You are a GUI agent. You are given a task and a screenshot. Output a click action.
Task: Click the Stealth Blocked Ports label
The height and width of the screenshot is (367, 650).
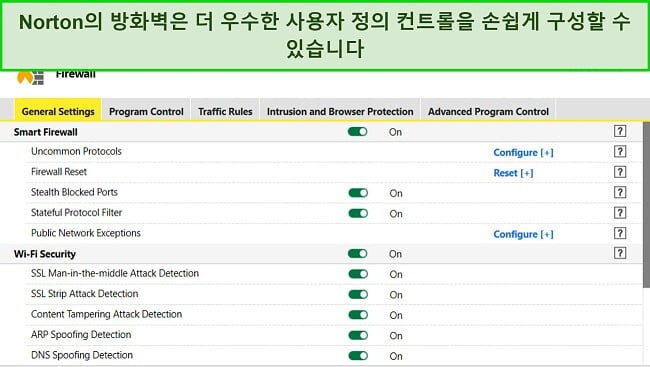(x=74, y=192)
